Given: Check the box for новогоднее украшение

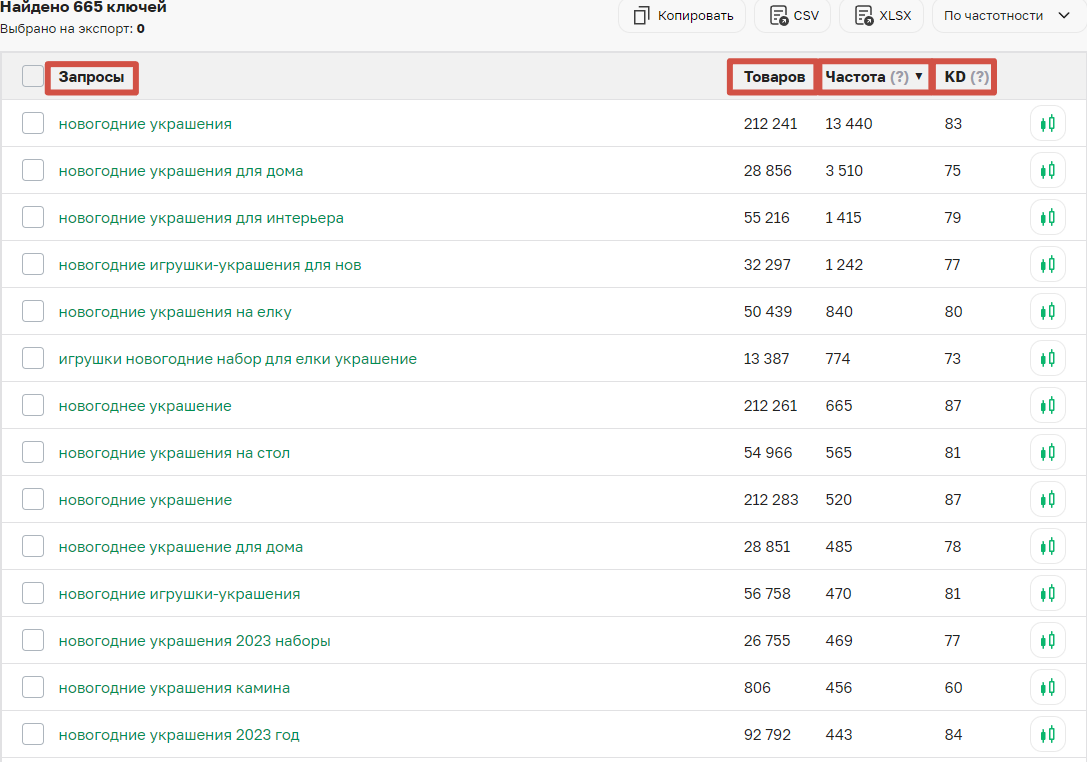Looking at the screenshot, I should [33, 405].
